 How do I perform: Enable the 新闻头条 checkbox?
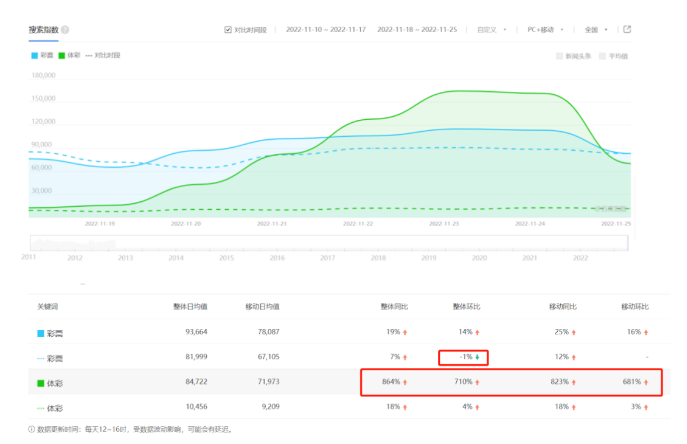560,56
